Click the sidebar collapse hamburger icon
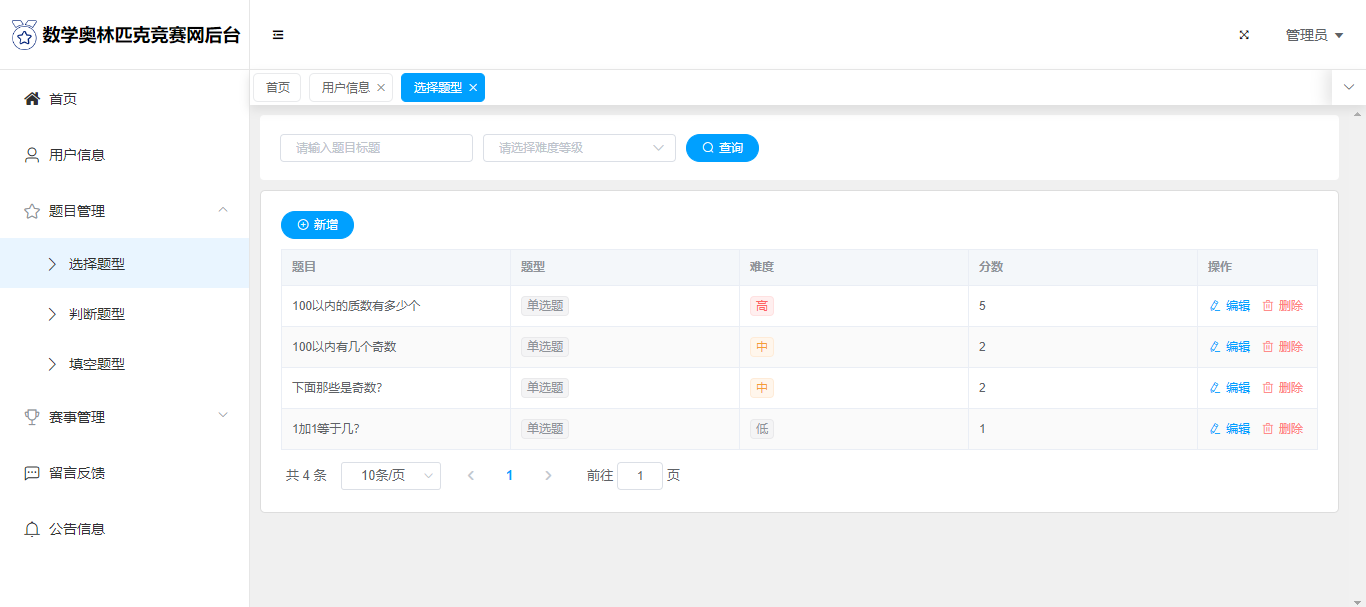 tap(278, 35)
